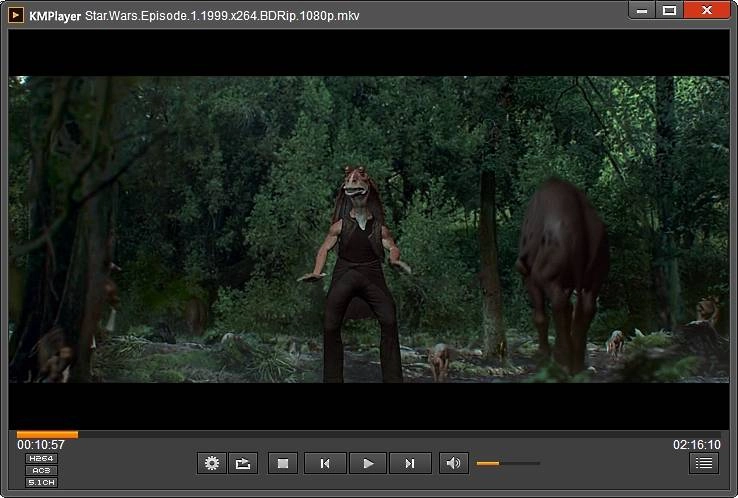738x498 pixels.
Task: Click the KMPlayer title text
Action: coord(55,16)
